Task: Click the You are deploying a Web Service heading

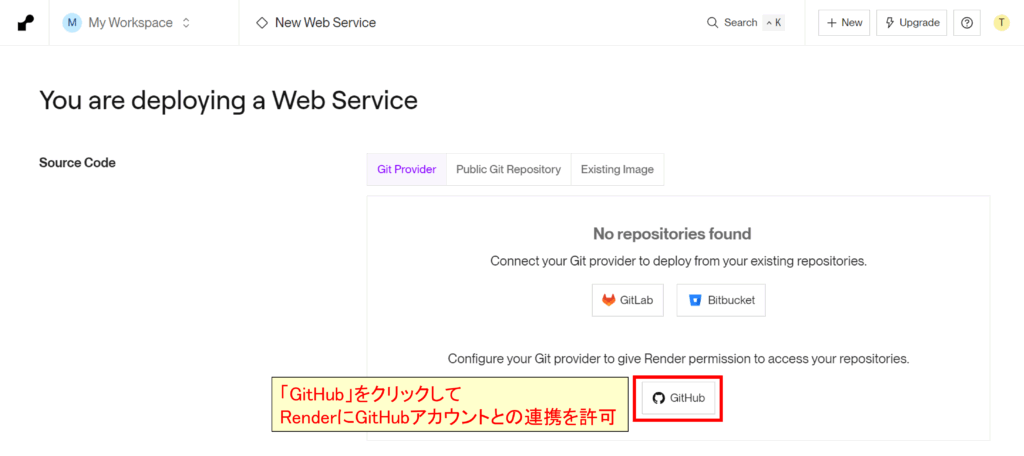Action: click(229, 100)
